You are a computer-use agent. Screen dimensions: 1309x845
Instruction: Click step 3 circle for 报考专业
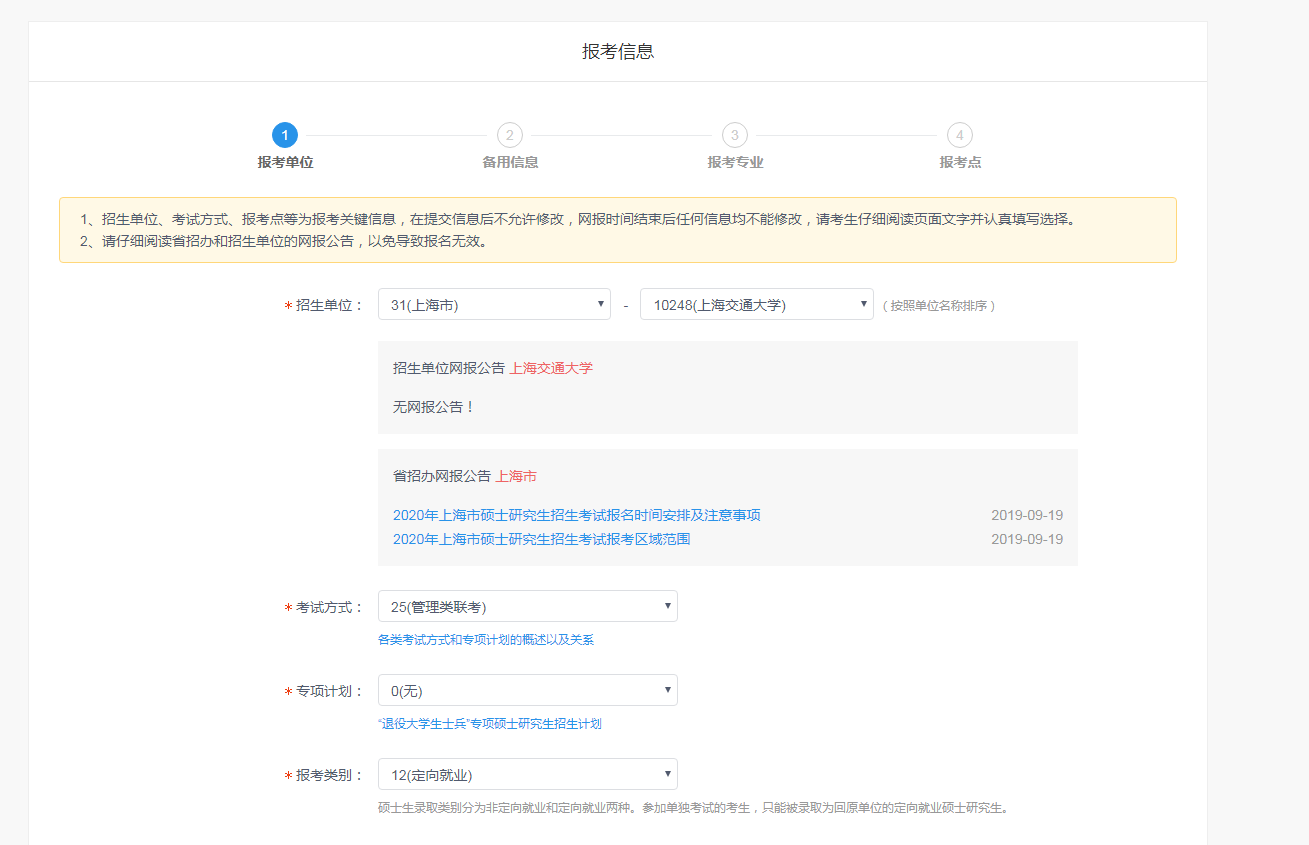coord(735,135)
